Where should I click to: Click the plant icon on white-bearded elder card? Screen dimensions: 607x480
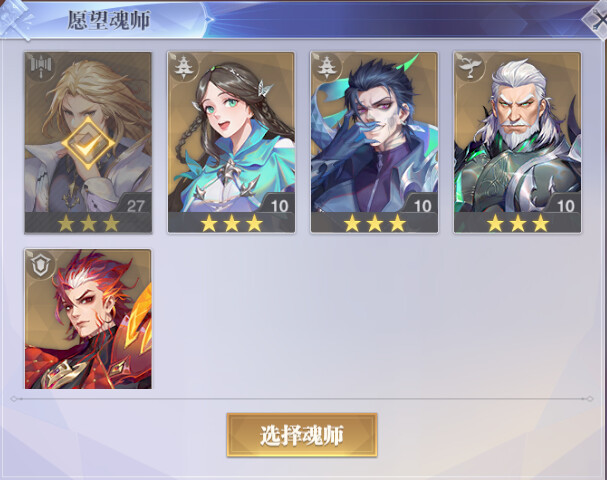click(471, 67)
